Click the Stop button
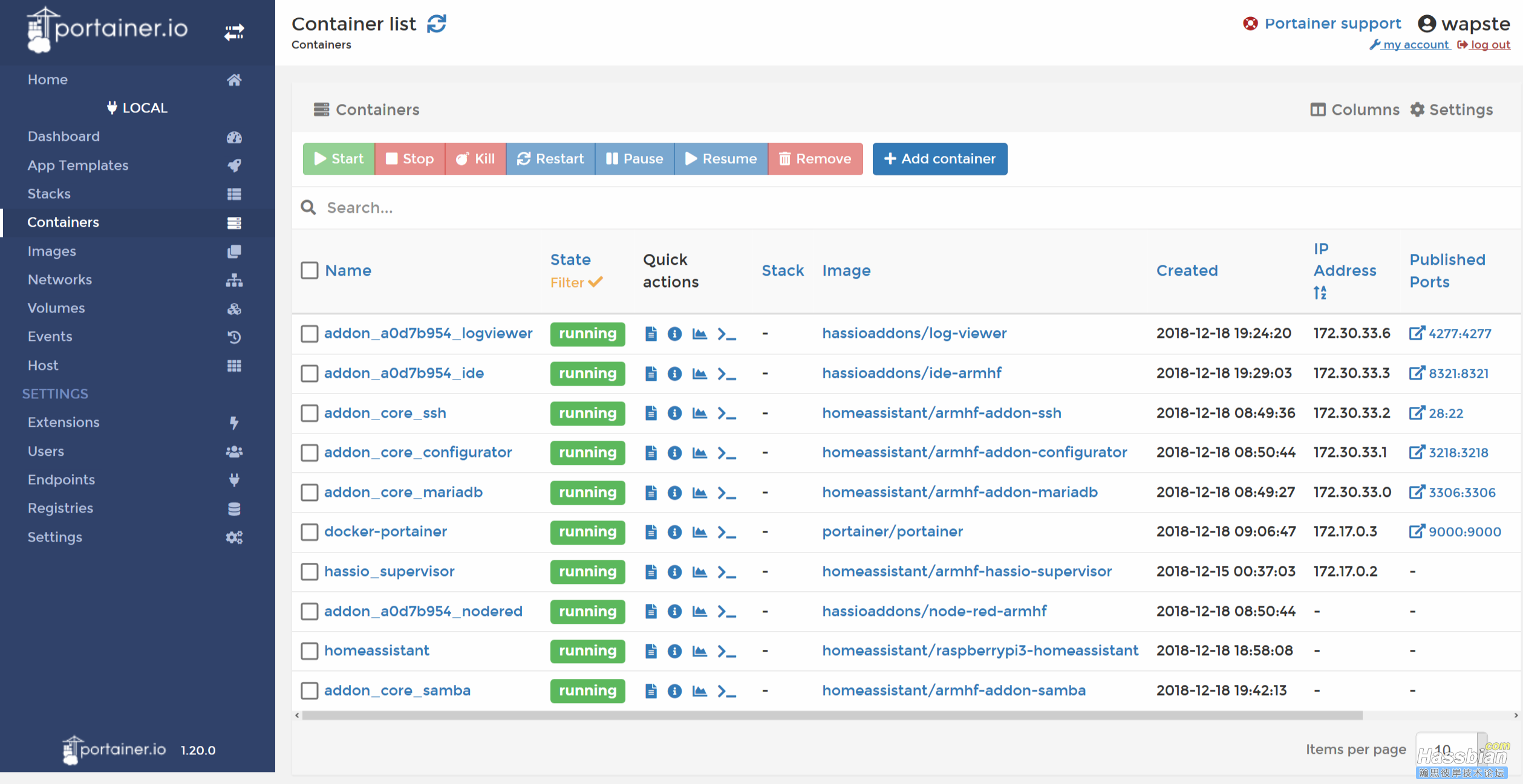This screenshot has width=1523, height=784. [410, 159]
